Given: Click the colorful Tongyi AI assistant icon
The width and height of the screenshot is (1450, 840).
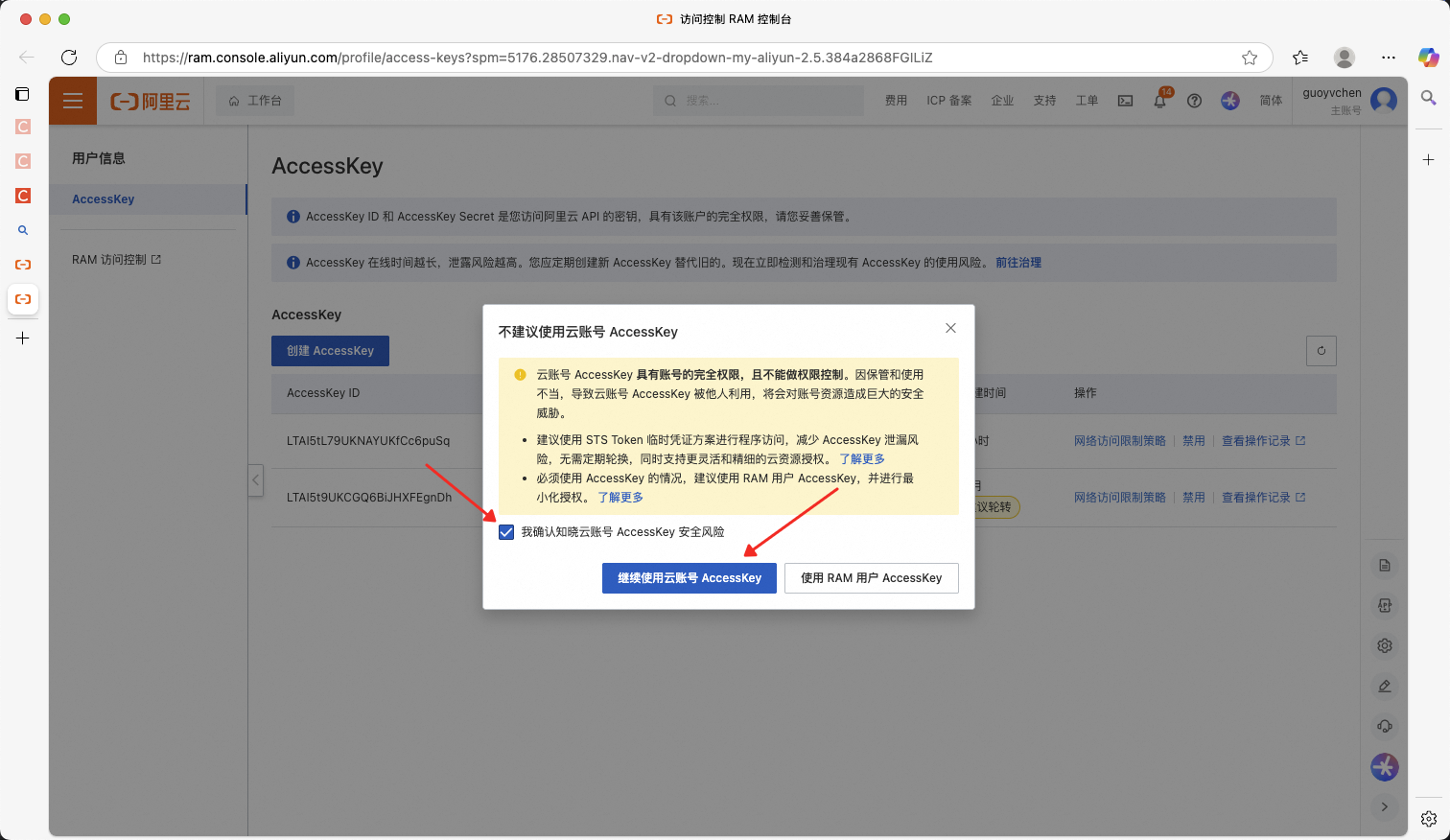Looking at the screenshot, I should [1384, 766].
